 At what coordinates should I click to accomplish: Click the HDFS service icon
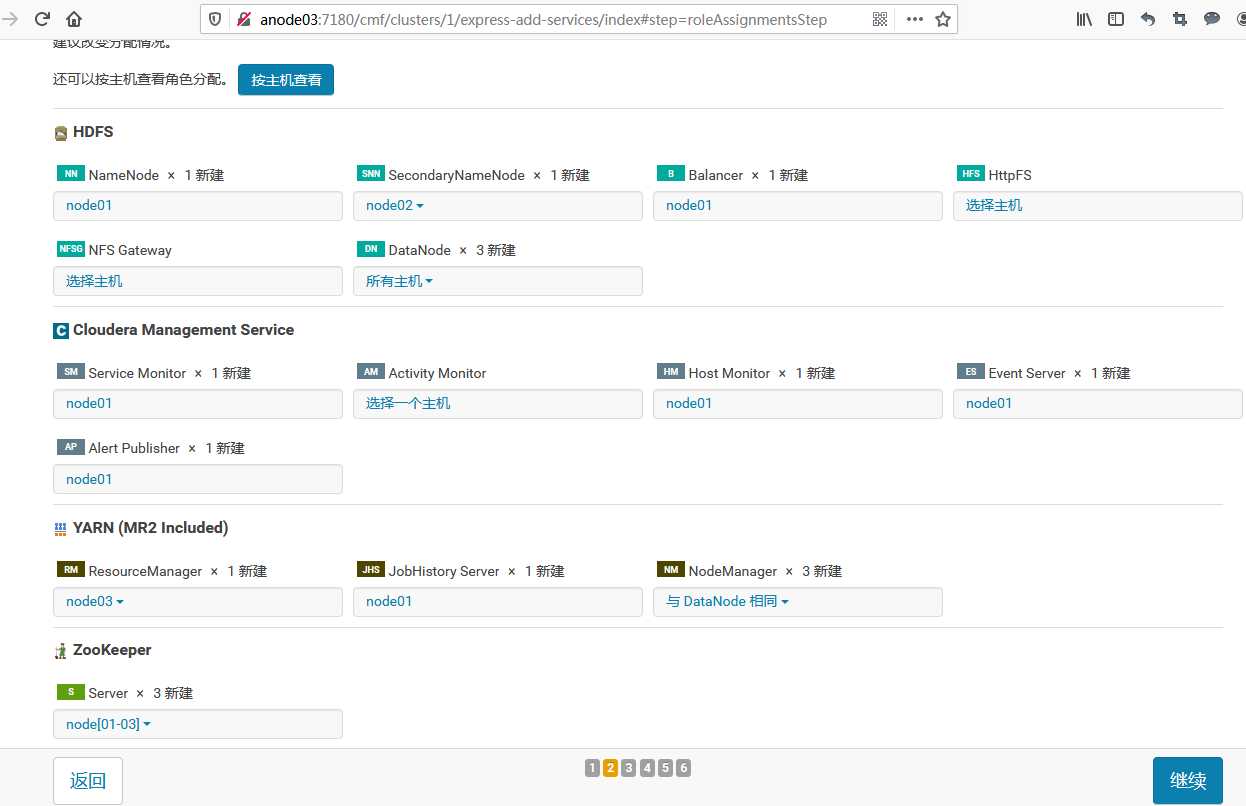(61, 133)
